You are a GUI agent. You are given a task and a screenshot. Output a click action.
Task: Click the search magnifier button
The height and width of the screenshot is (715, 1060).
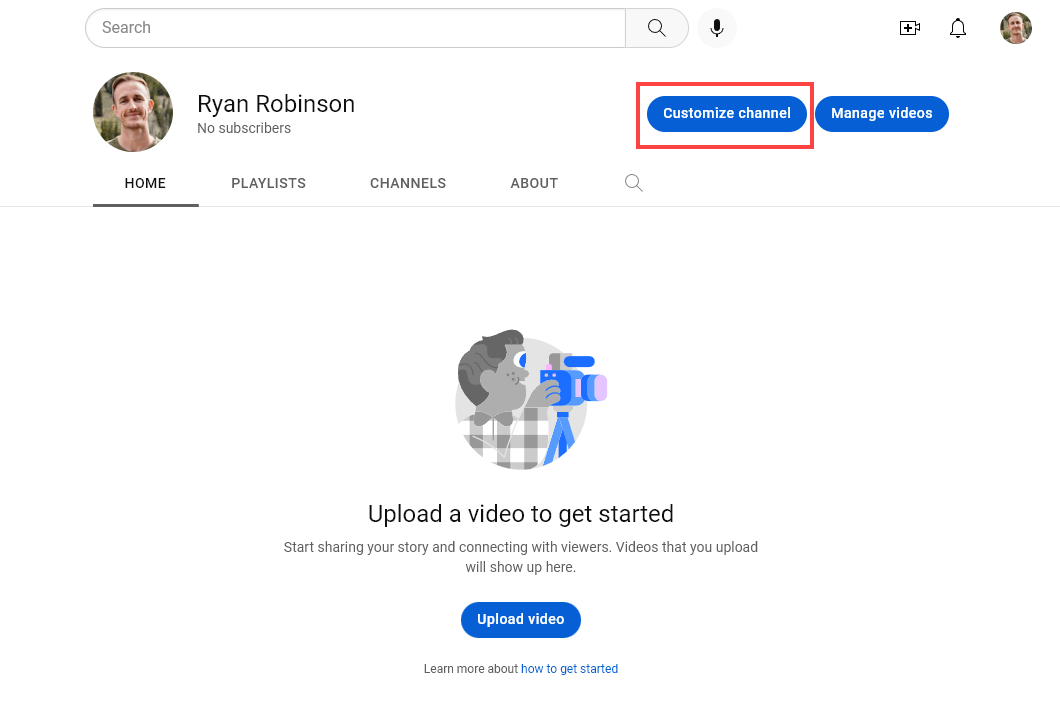click(x=656, y=28)
